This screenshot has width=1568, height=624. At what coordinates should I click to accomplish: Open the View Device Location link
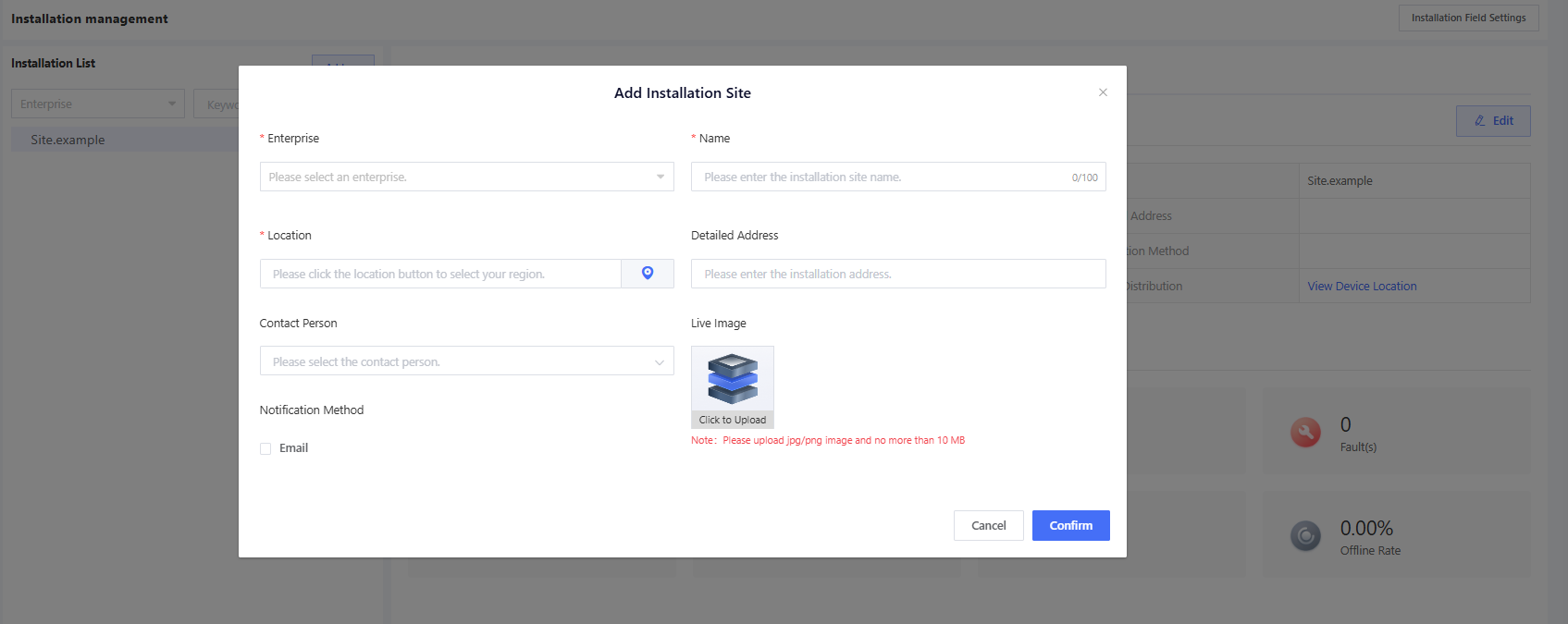pyautogui.click(x=1362, y=287)
